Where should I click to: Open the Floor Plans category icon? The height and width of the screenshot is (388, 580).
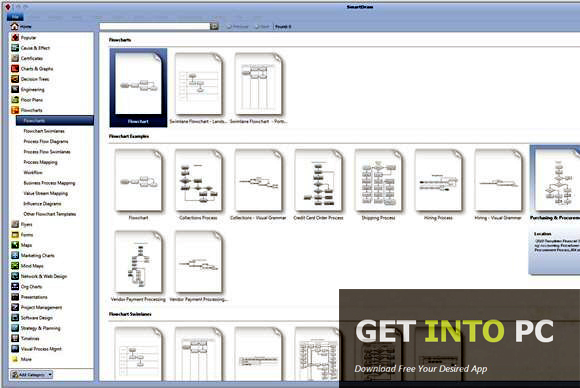[15, 99]
